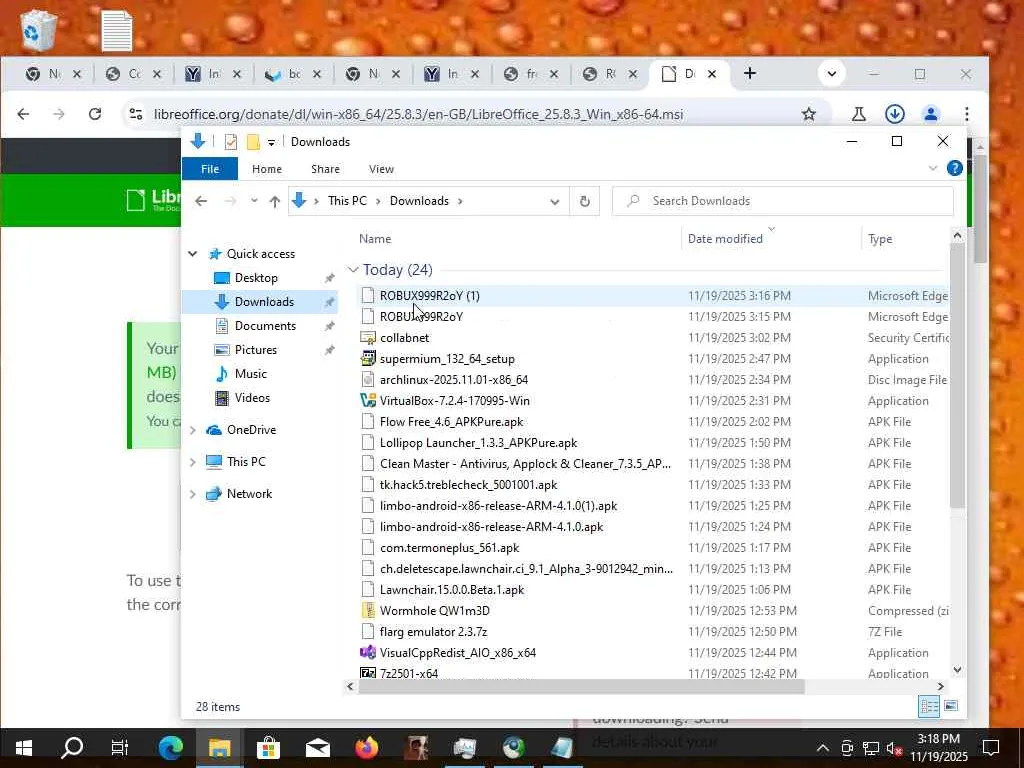Open Task View on the taskbar
The height and width of the screenshot is (768, 1024).
tap(120, 747)
